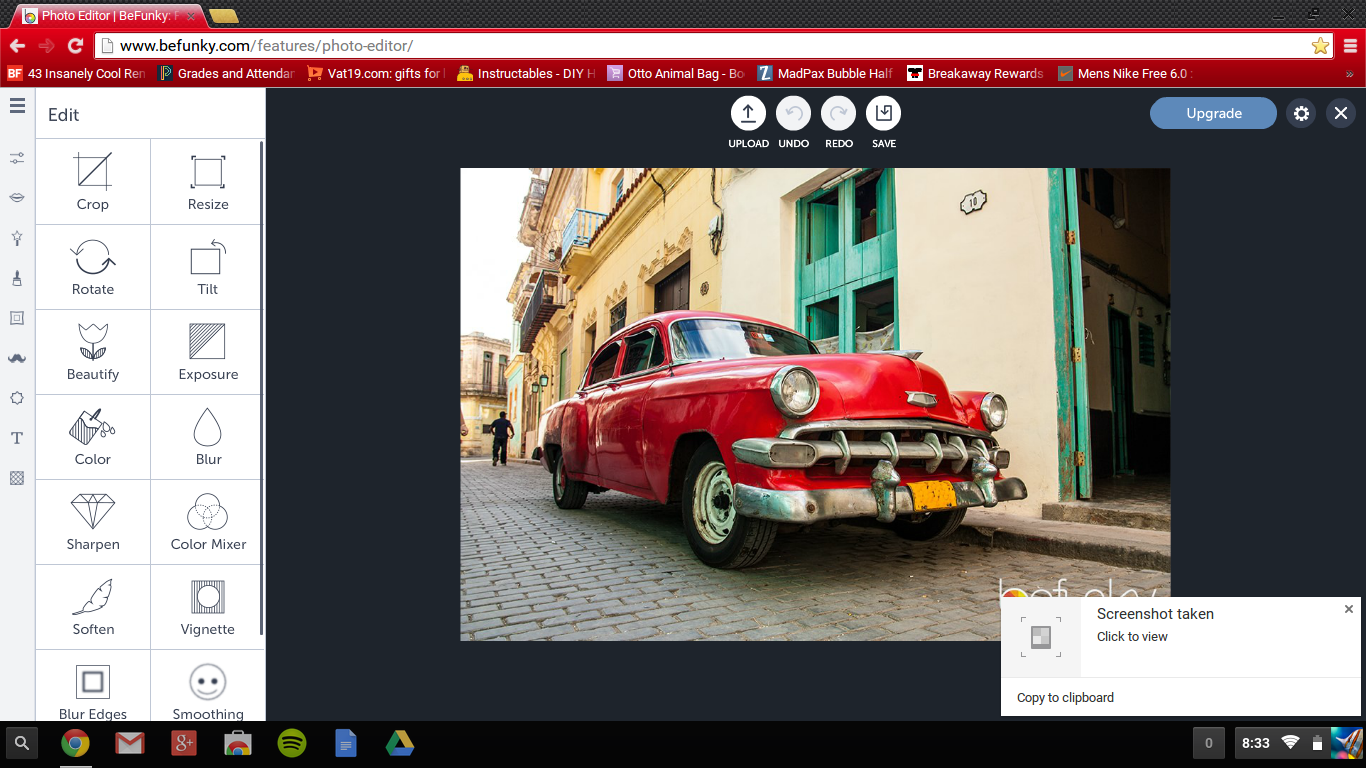This screenshot has height=768, width=1366.
Task: Select the Crop tool
Action: pyautogui.click(x=93, y=182)
